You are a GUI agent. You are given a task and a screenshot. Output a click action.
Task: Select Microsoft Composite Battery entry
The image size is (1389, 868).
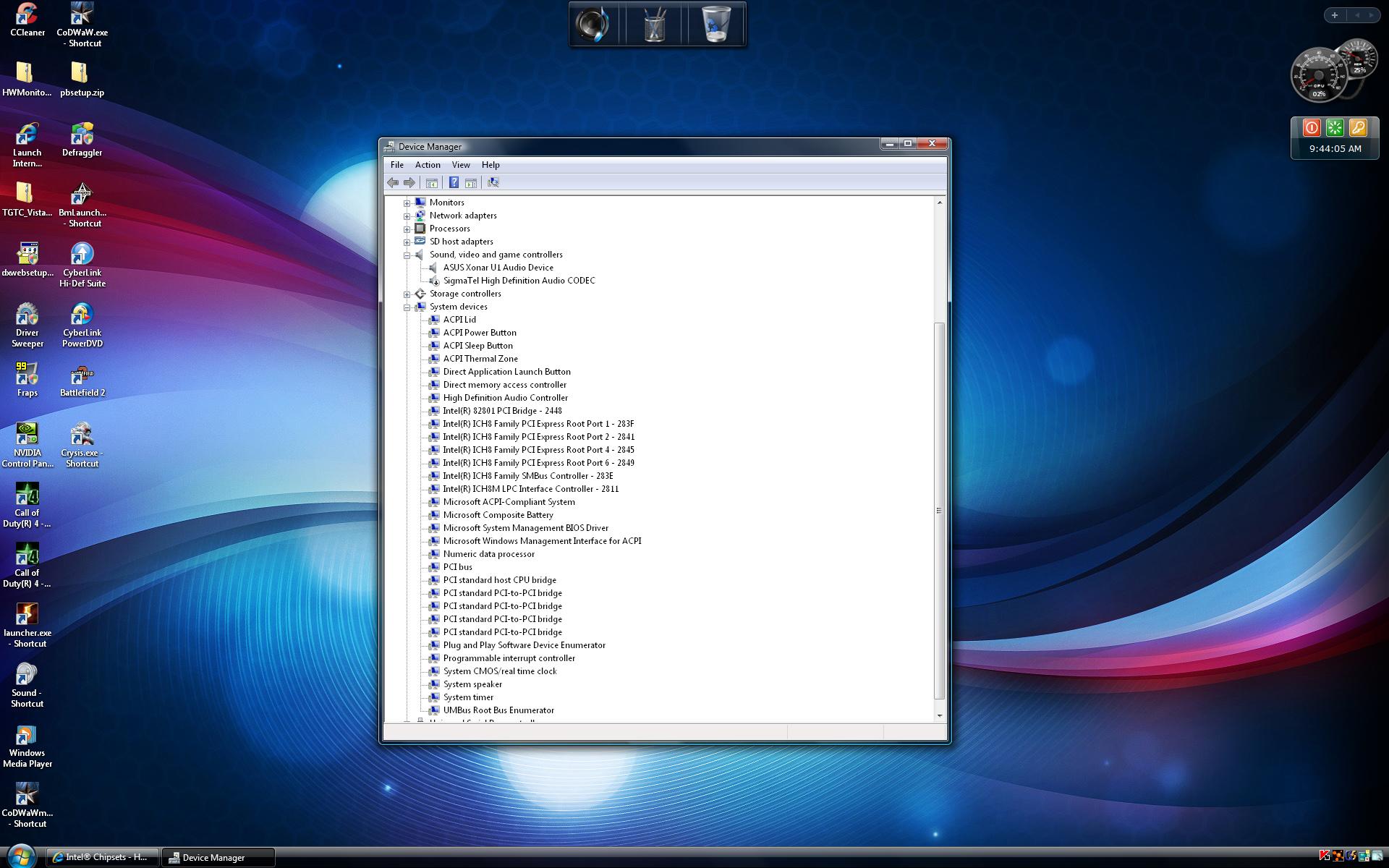point(498,515)
